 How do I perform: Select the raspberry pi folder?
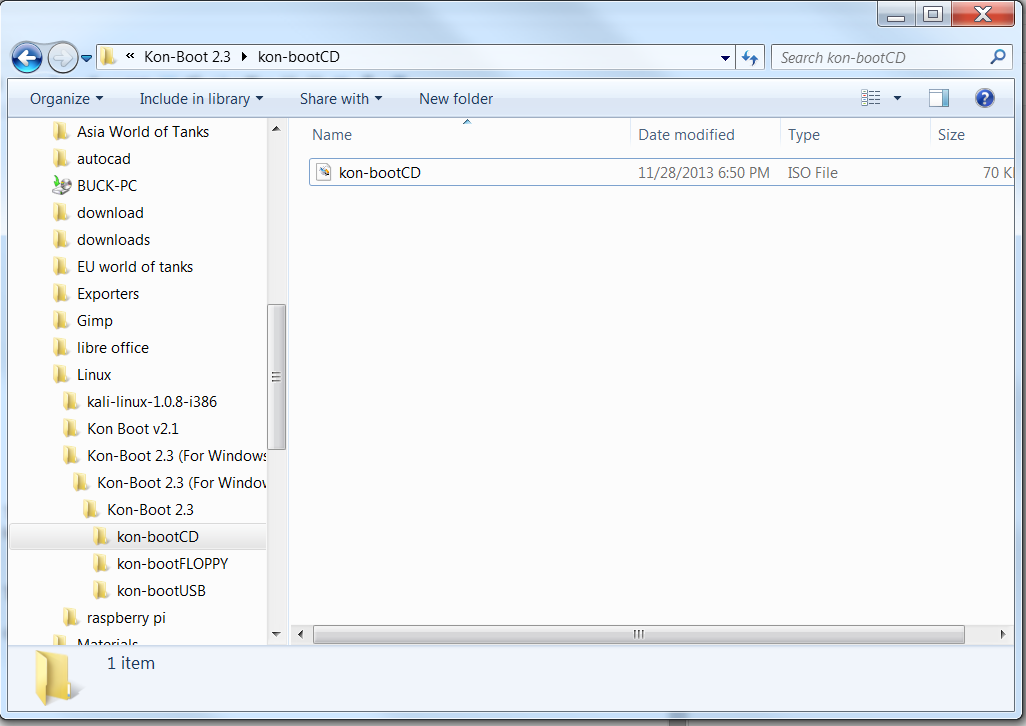[x=126, y=618]
